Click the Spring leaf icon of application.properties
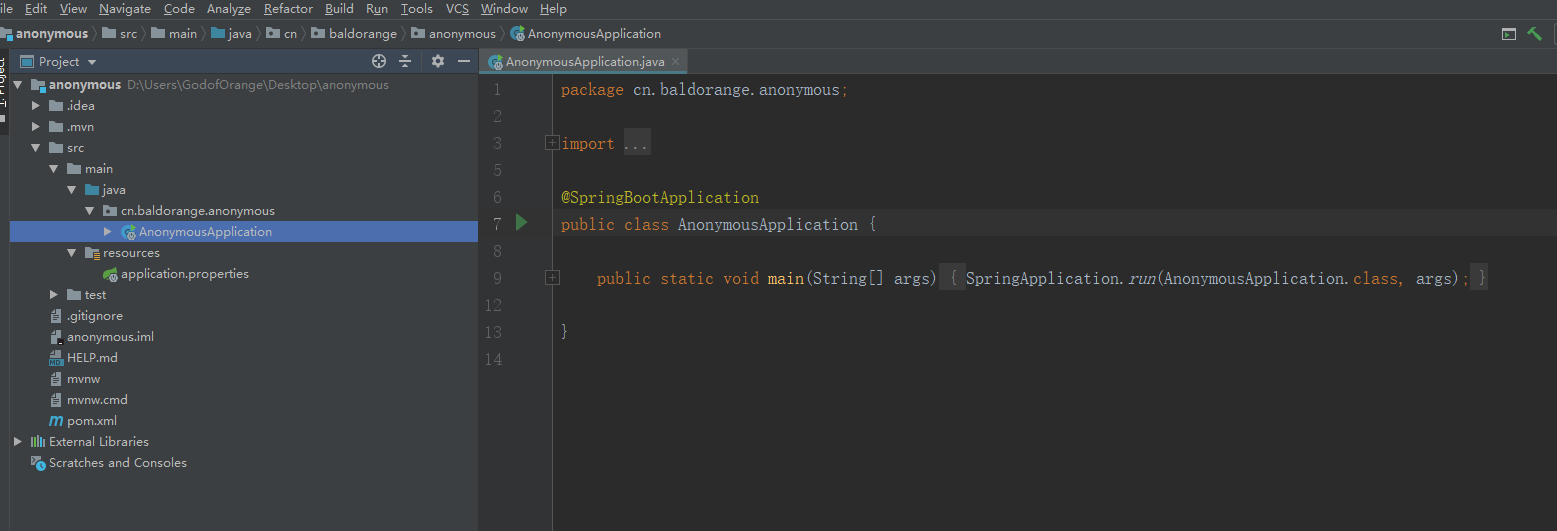The image size is (1557, 531). click(110, 274)
